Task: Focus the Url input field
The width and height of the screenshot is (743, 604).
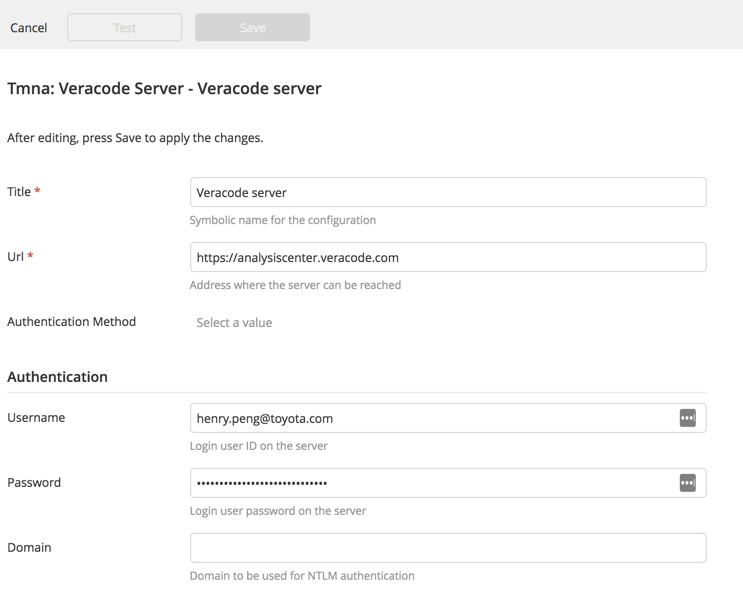Action: pyautogui.click(x=448, y=257)
